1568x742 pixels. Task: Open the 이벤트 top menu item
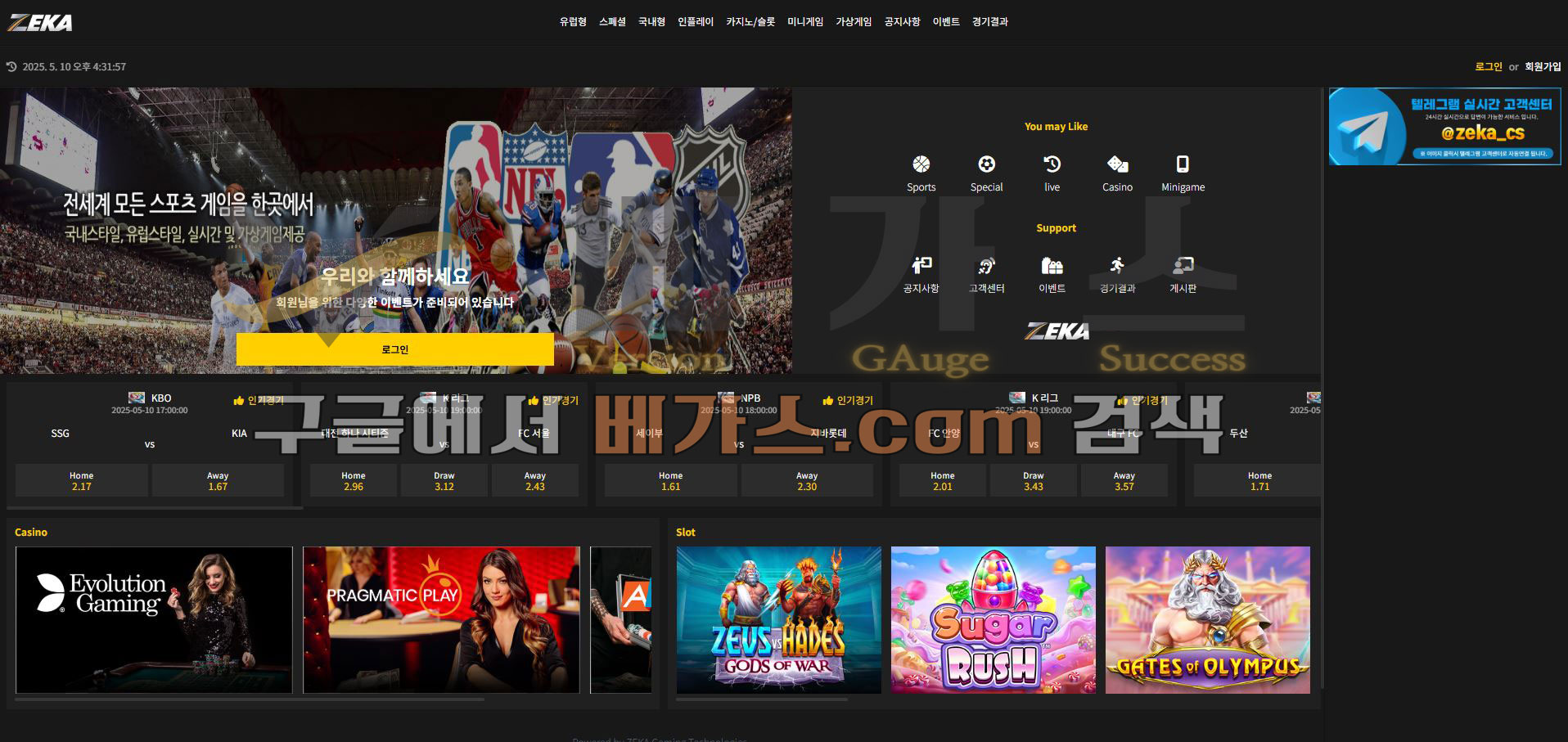click(x=946, y=22)
